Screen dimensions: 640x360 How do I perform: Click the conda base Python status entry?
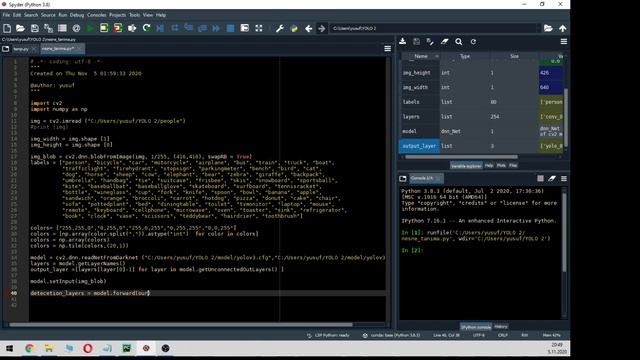(391, 335)
